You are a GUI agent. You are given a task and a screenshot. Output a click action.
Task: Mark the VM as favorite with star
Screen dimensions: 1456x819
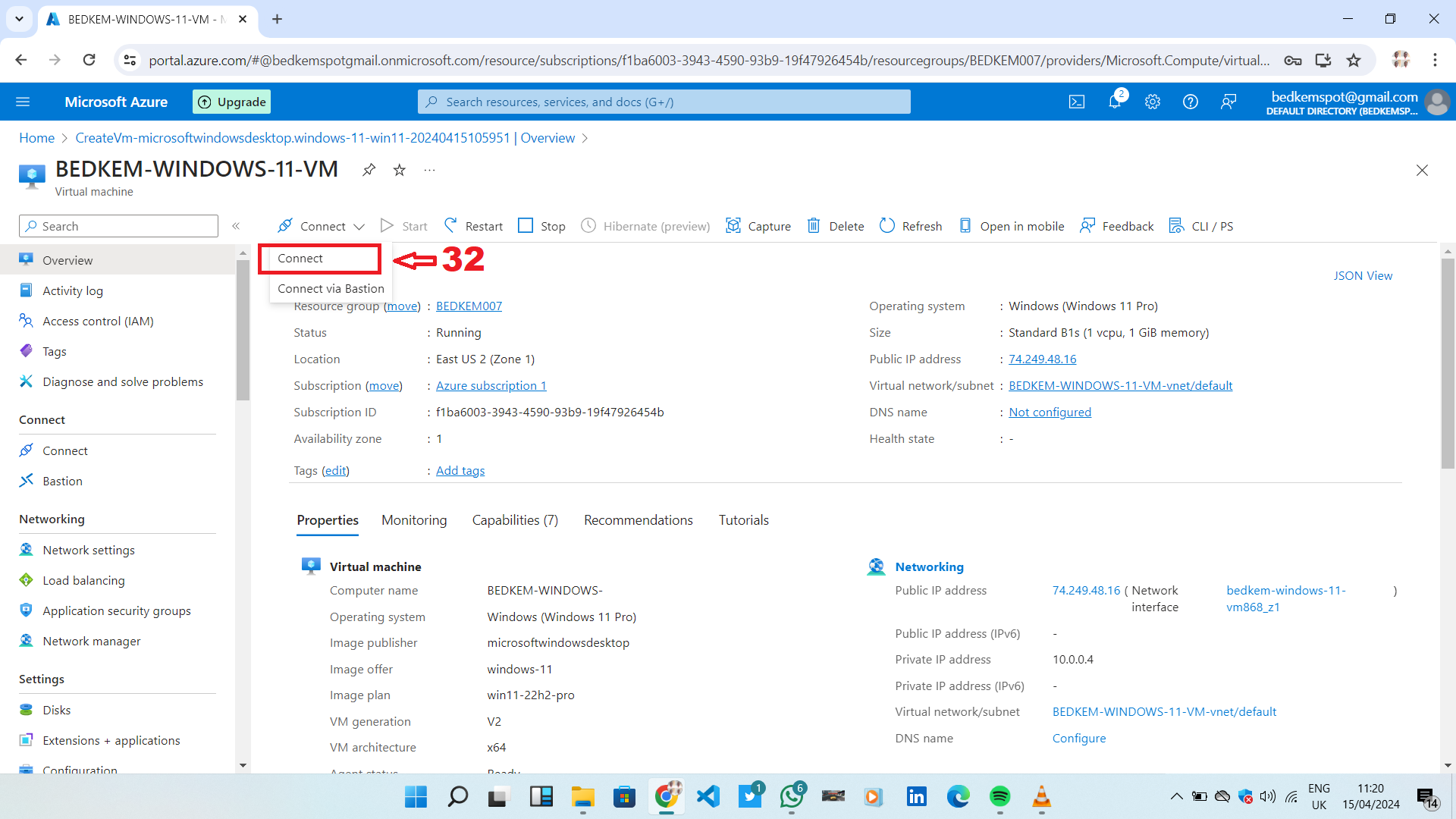400,170
